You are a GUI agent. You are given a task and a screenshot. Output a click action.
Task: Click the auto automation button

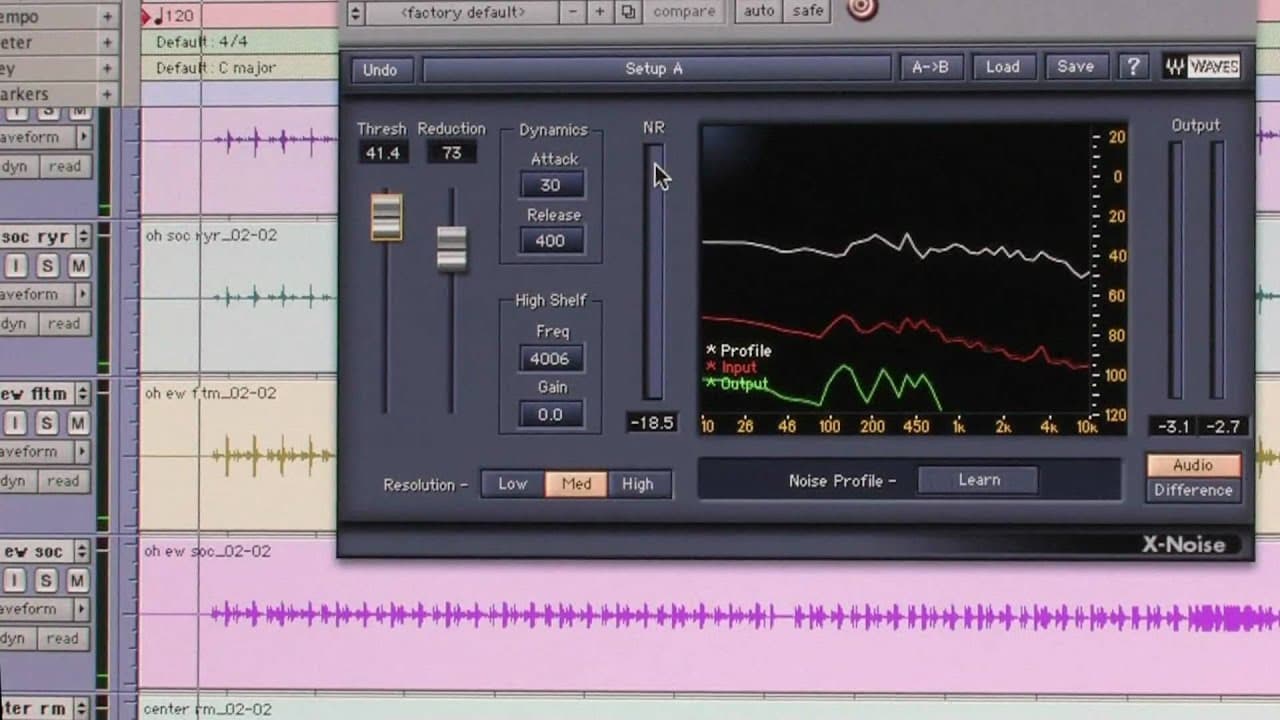[759, 12]
